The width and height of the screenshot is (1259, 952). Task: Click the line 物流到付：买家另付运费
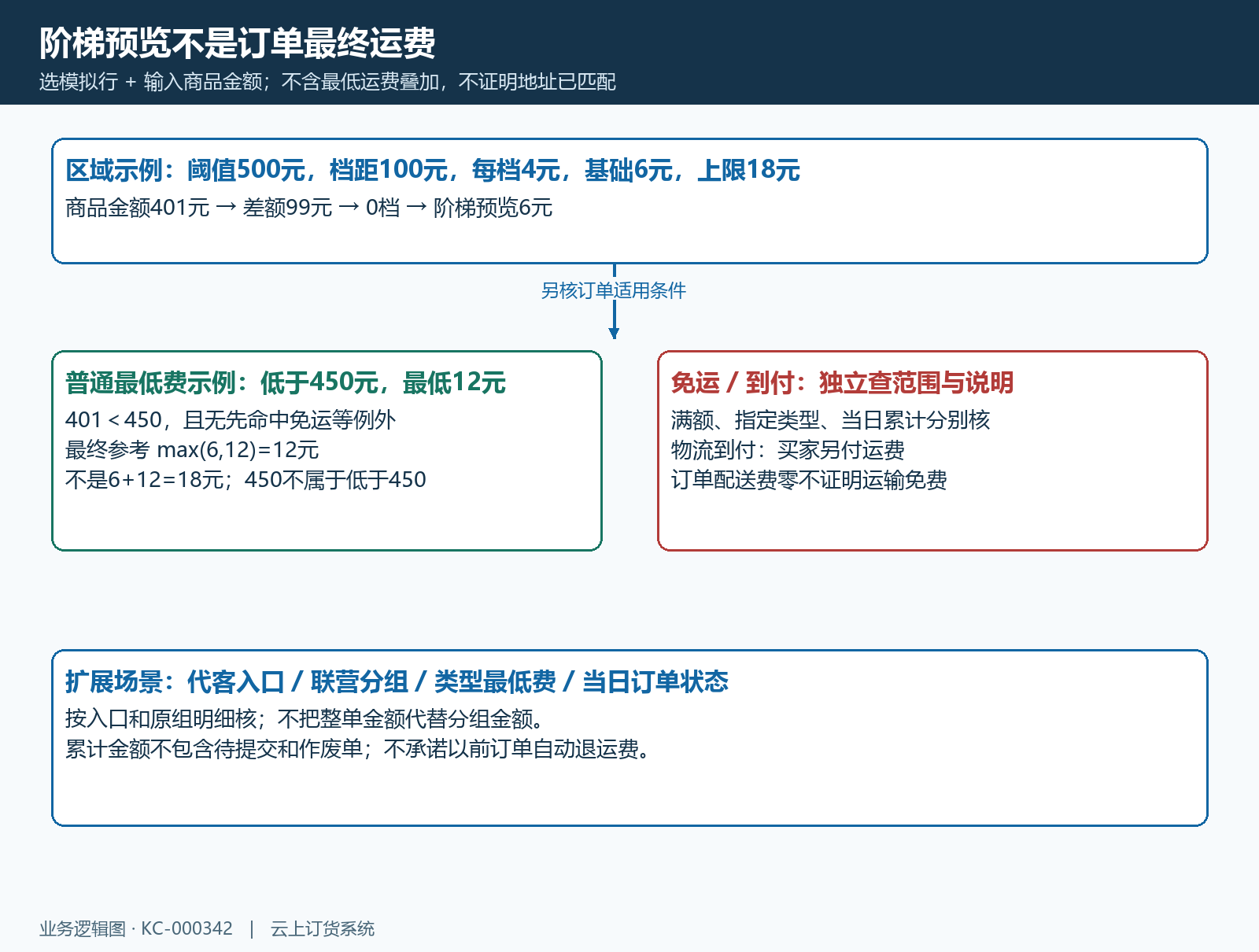point(788,450)
